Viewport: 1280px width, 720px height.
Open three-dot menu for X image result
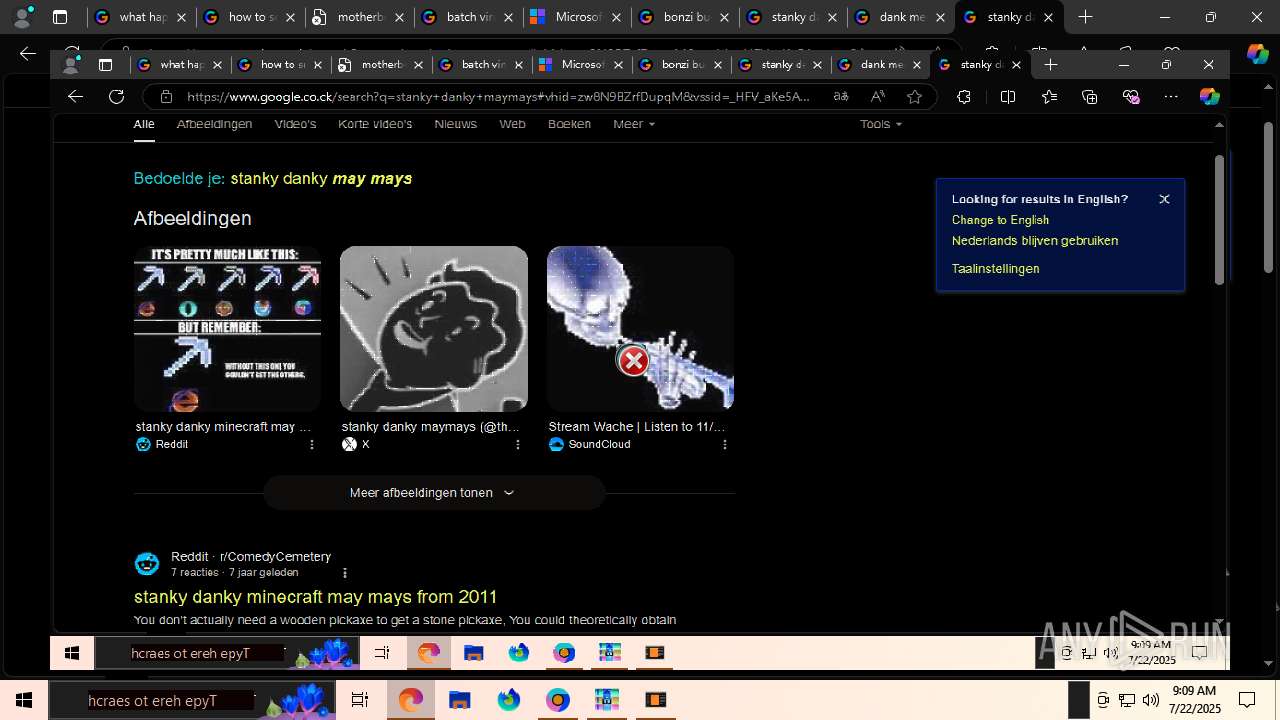tap(517, 444)
